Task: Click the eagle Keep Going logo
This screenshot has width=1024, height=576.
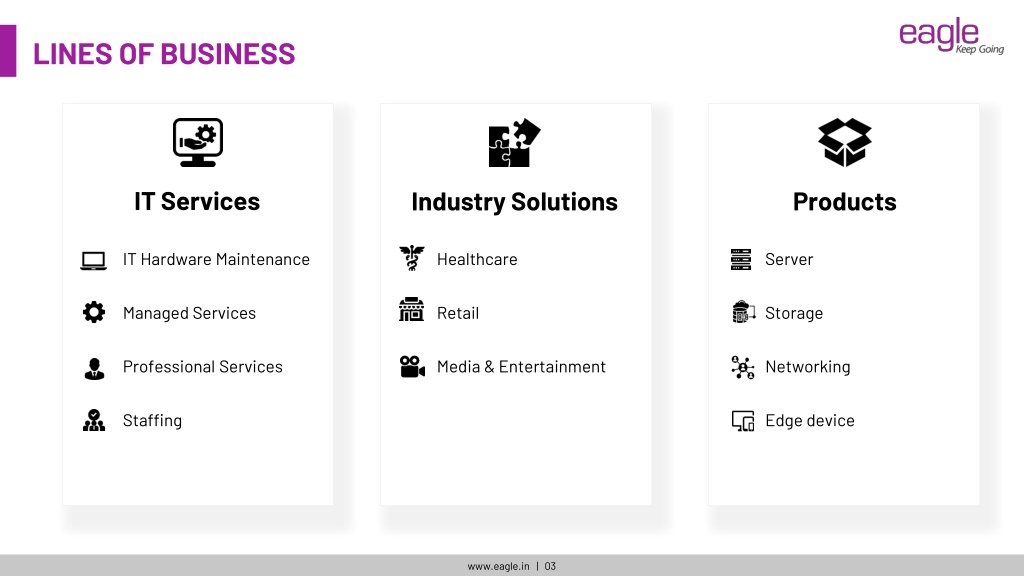Action: tap(952, 35)
